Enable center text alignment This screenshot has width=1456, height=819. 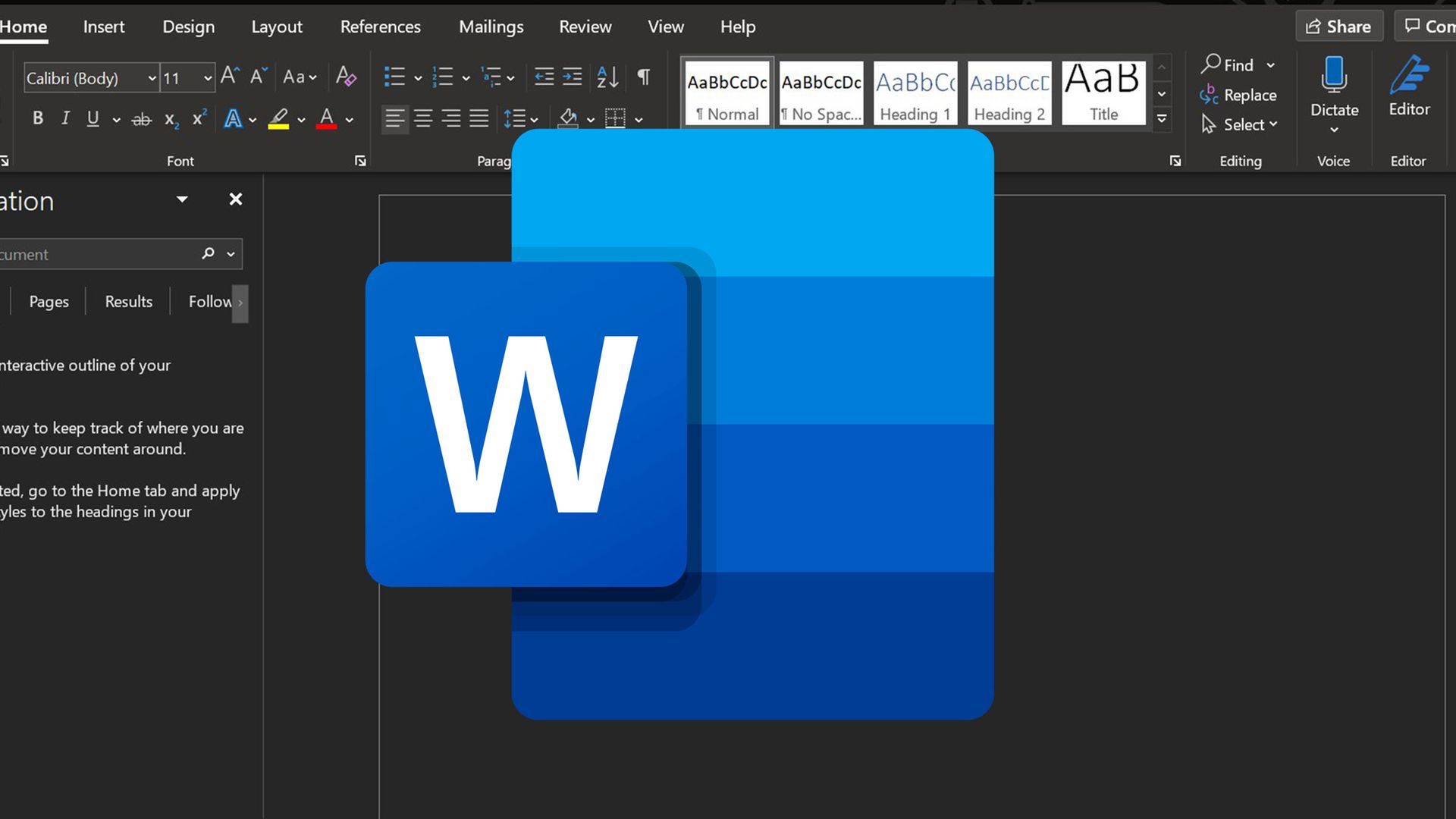click(422, 118)
